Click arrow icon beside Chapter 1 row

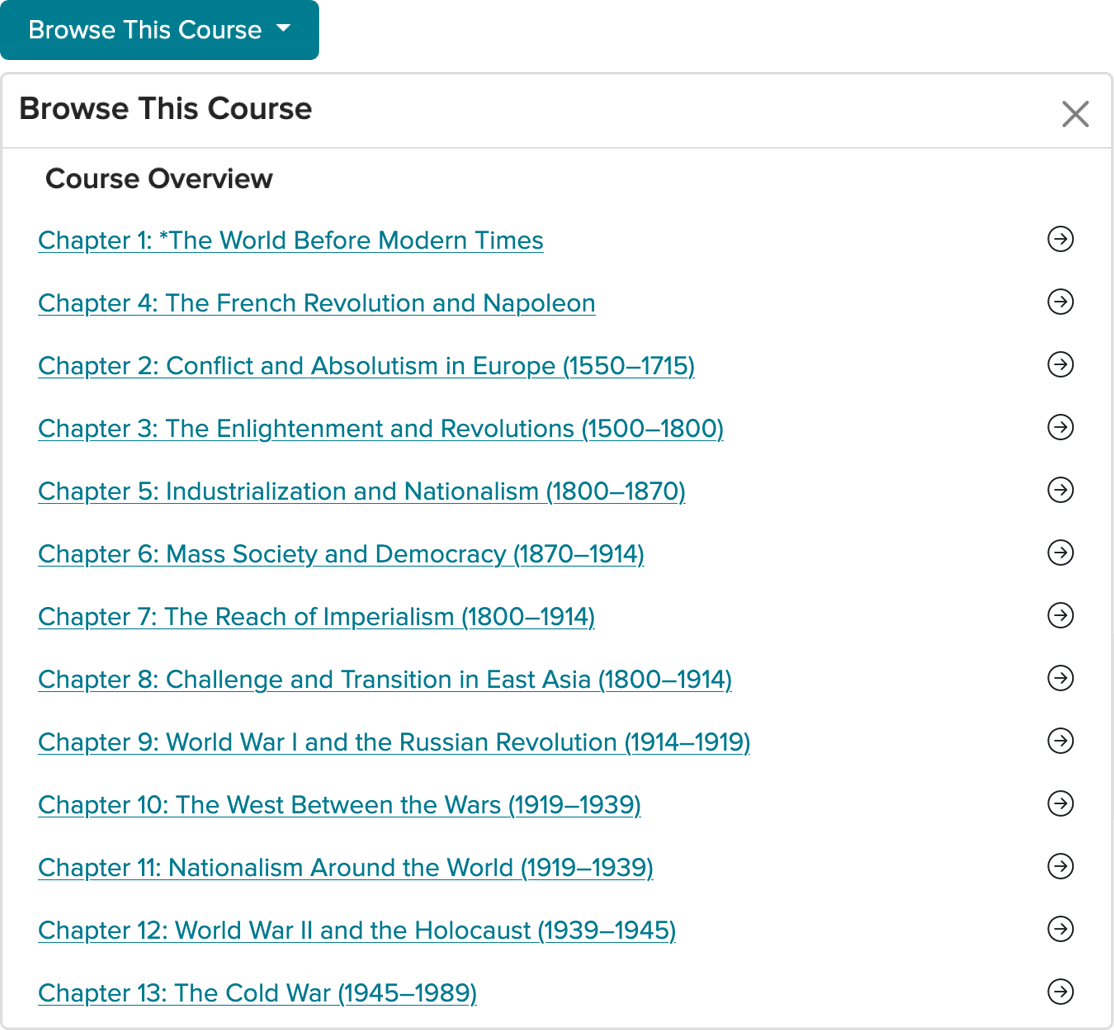[1060, 239]
